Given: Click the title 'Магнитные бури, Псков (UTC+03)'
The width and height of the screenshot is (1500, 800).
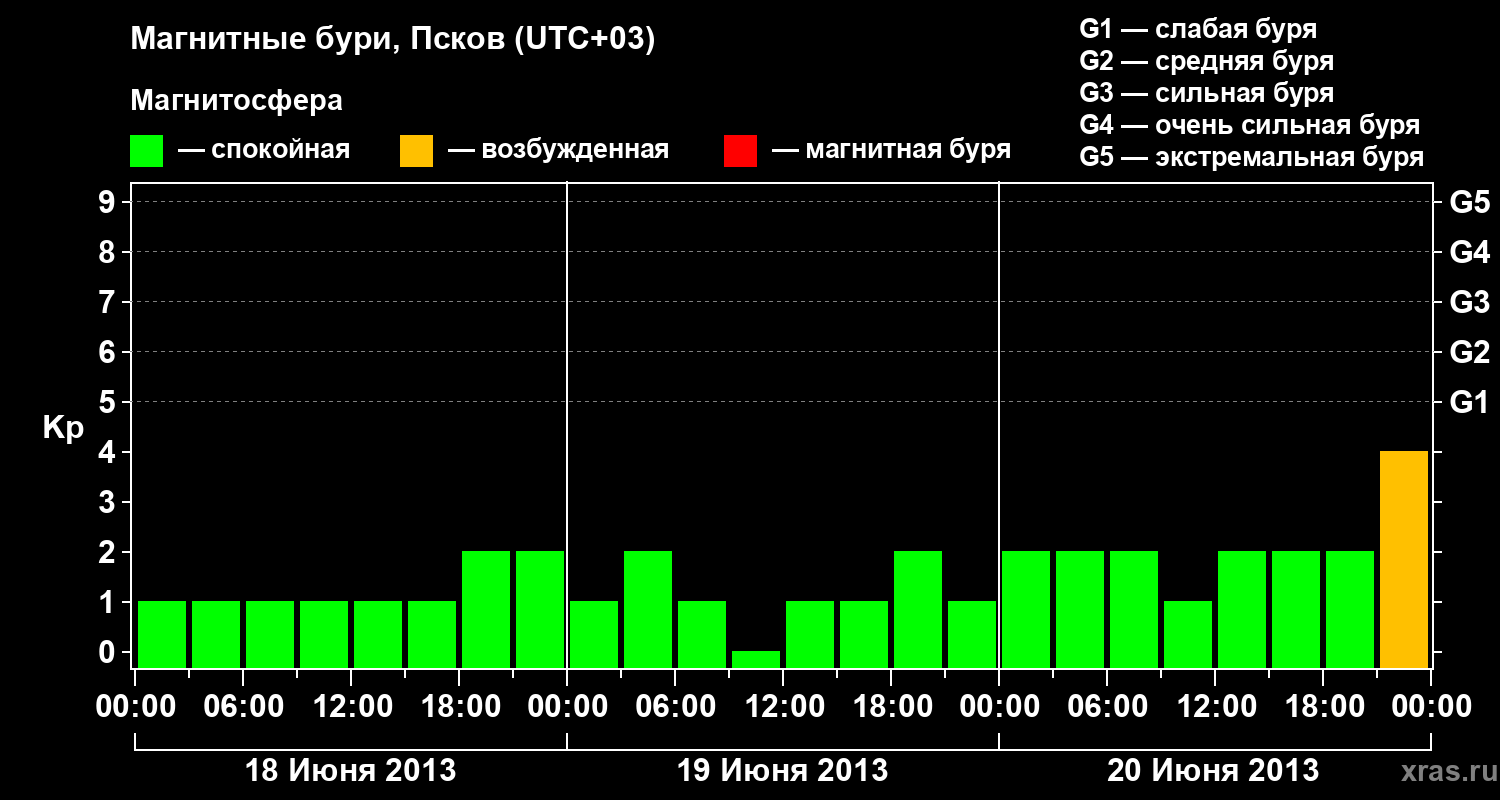Looking at the screenshot, I should pyautogui.click(x=393, y=40).
